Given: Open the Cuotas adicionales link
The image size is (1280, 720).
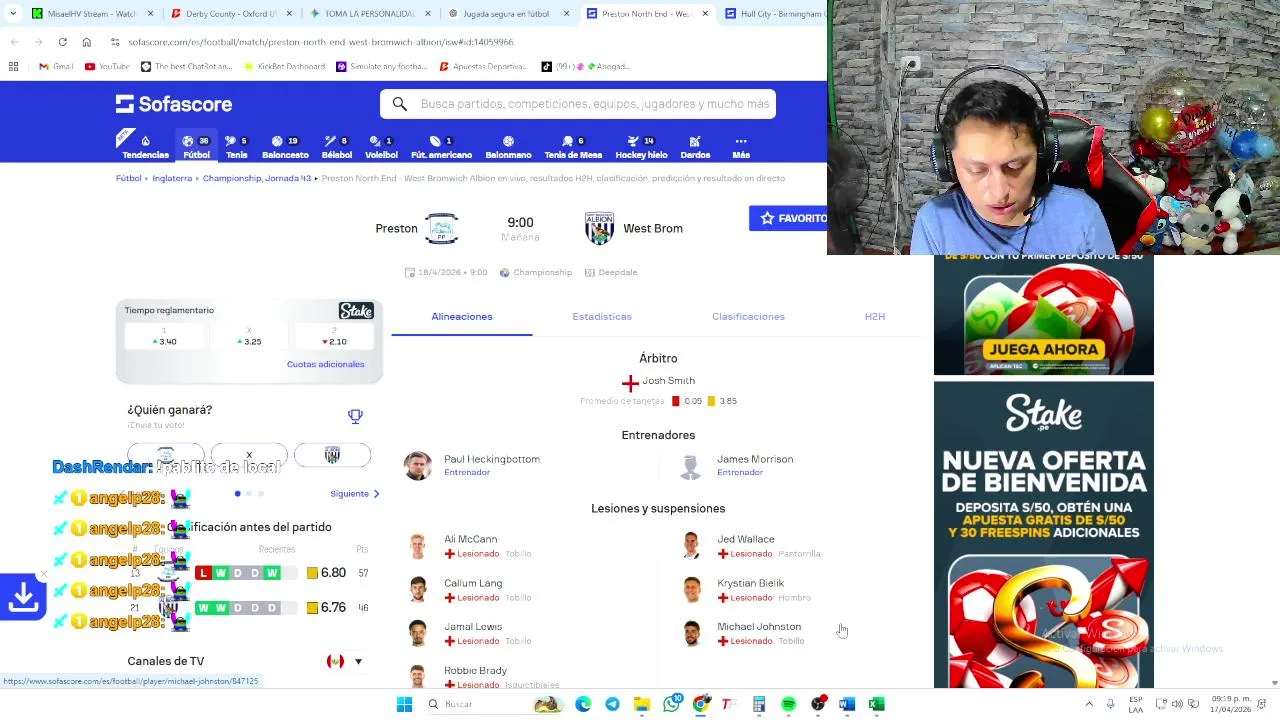Looking at the screenshot, I should pos(326,364).
